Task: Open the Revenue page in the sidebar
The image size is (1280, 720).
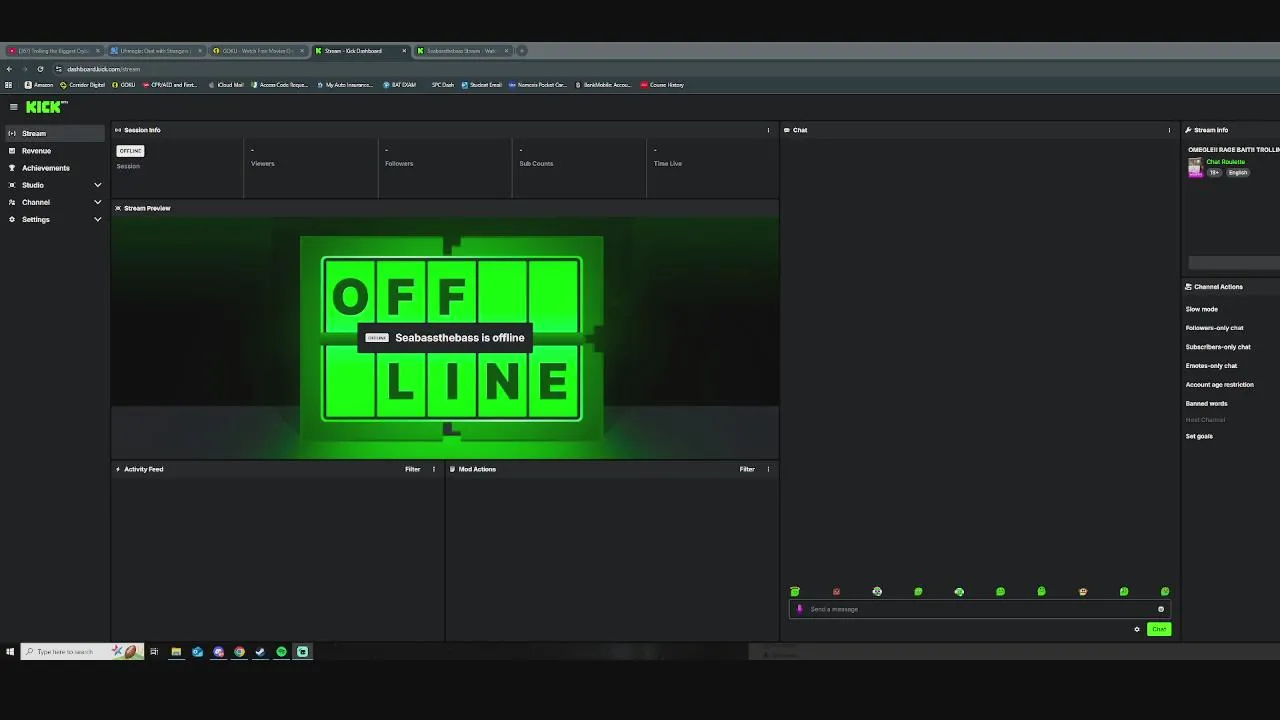Action: tap(53, 151)
